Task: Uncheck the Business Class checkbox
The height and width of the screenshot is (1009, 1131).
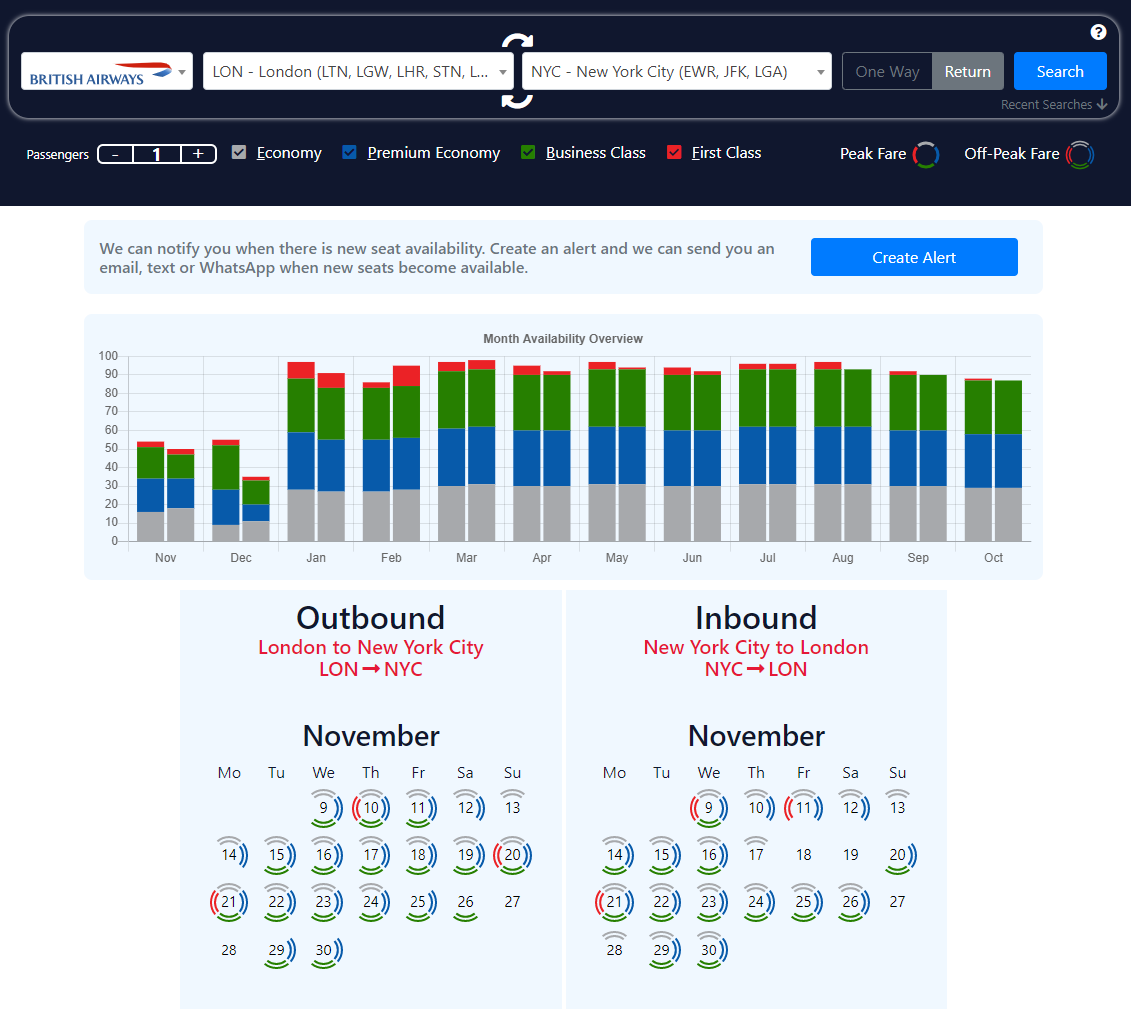Action: click(528, 152)
